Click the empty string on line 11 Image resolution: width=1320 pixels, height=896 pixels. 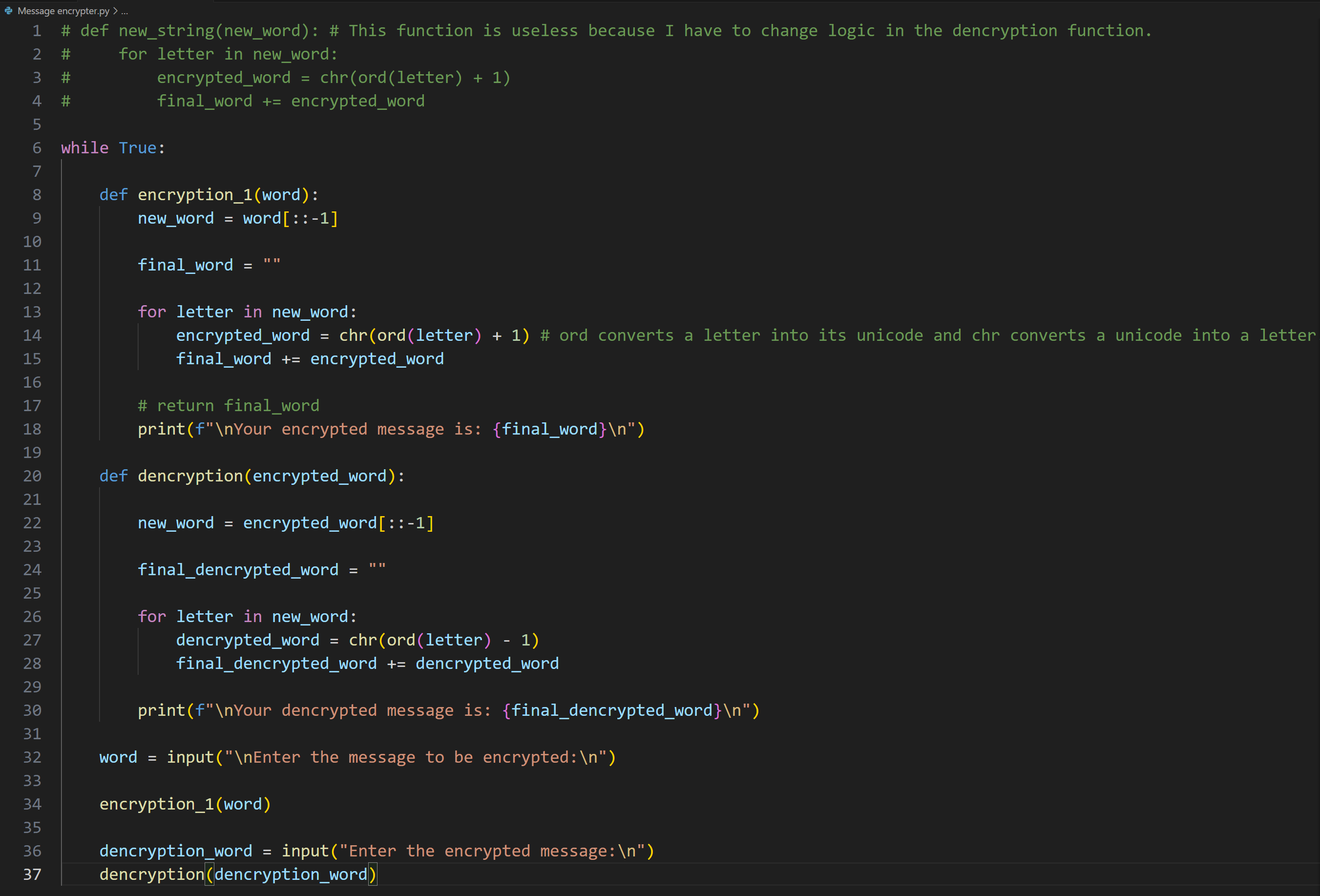(x=272, y=265)
